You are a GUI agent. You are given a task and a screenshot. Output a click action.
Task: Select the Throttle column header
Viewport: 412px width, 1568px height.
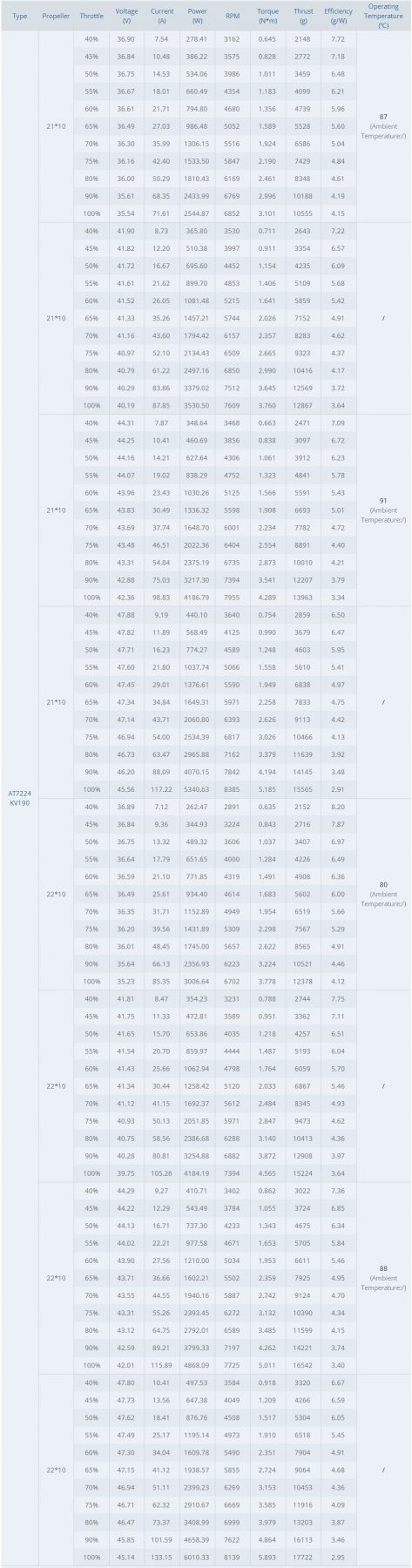(x=91, y=16)
